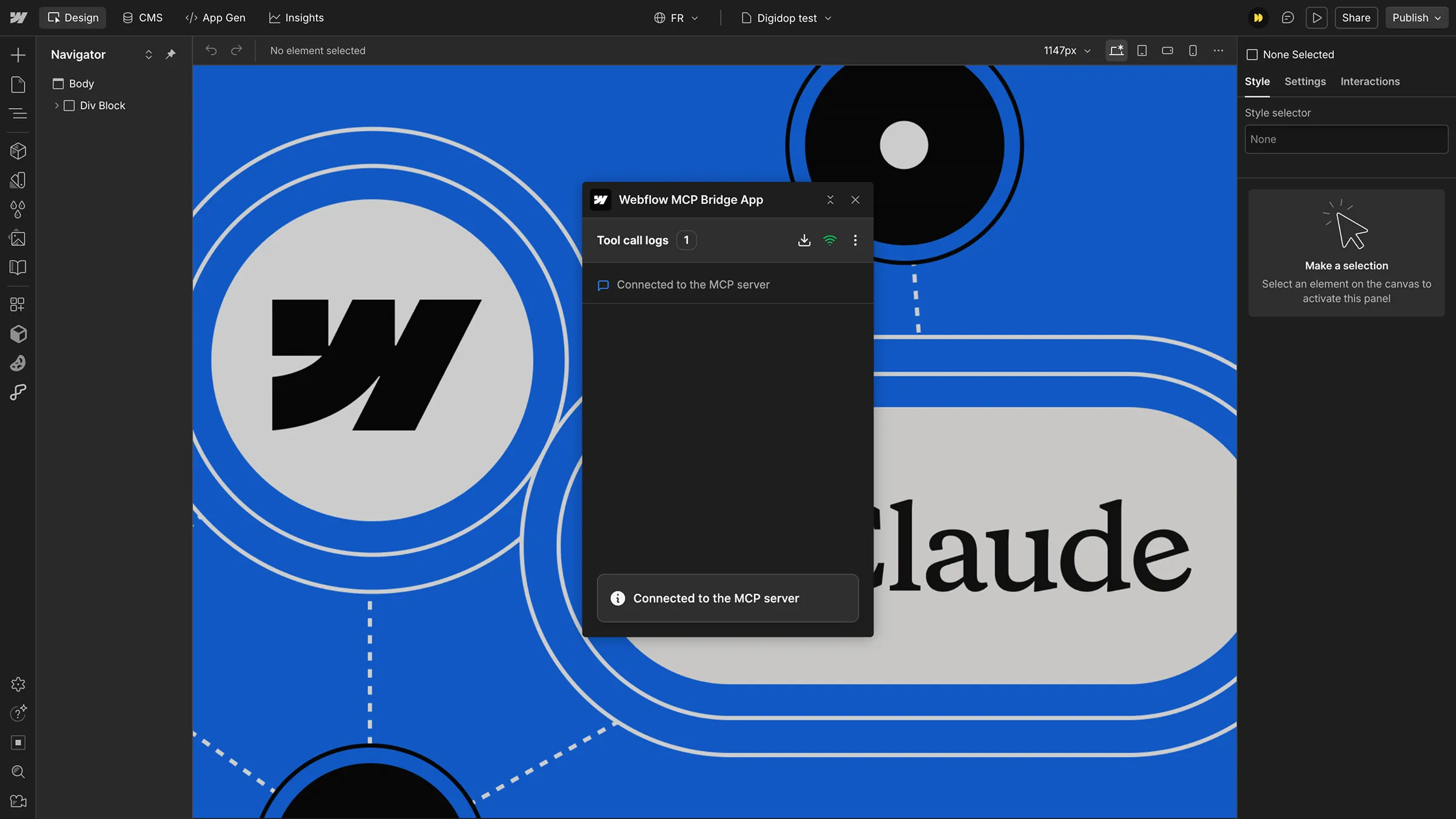Image resolution: width=1456 pixels, height=819 pixels.
Task: Click the Style selector None field
Action: pos(1346,139)
